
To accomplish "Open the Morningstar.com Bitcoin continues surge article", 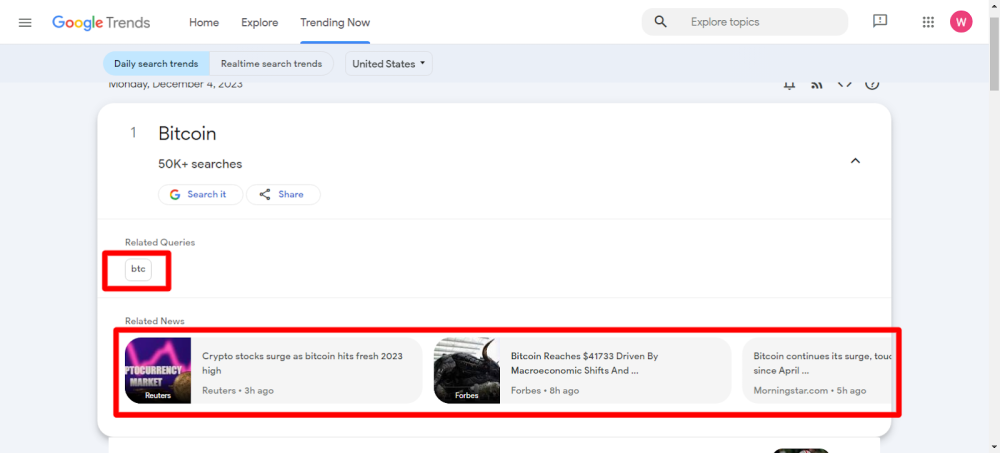I will coord(817,371).
